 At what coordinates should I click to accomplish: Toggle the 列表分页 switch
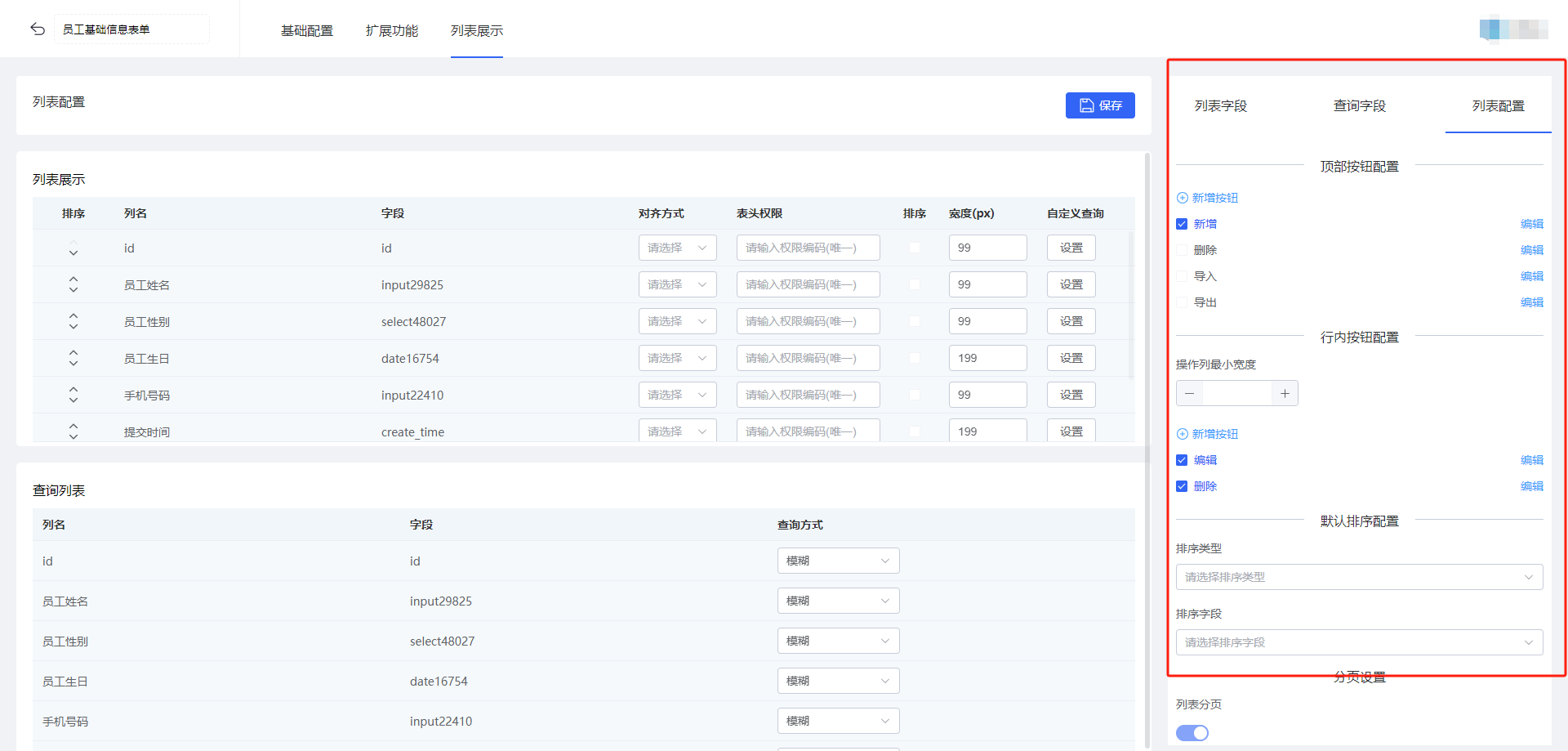1192,733
